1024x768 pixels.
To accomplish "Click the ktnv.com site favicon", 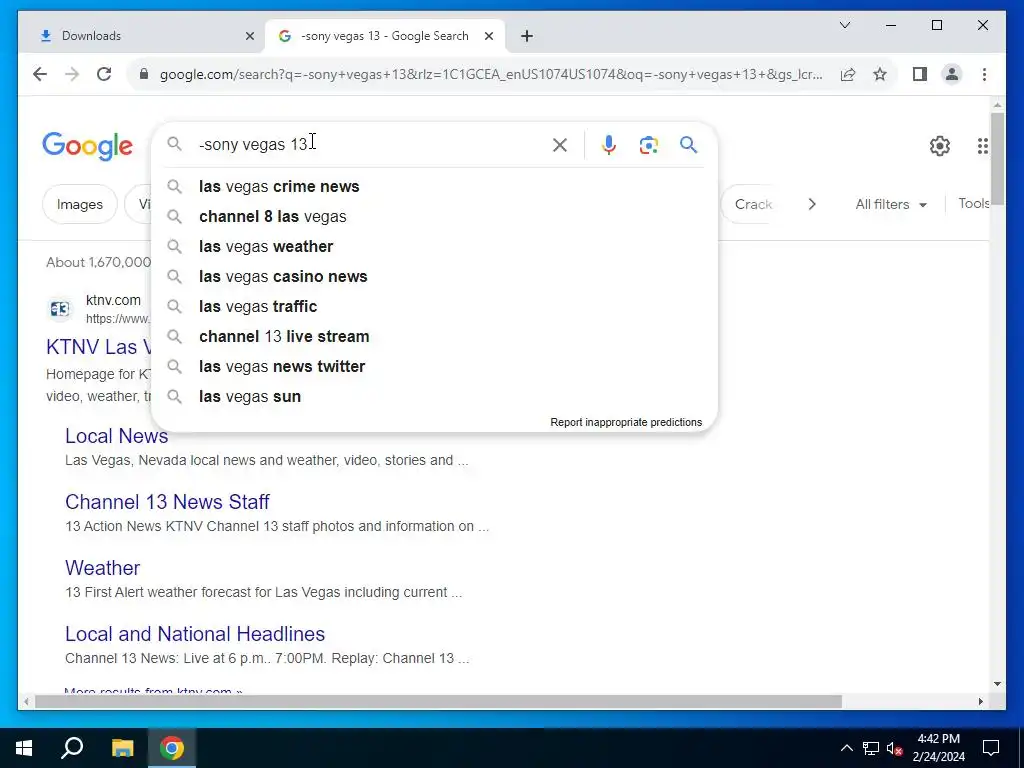I will point(59,309).
